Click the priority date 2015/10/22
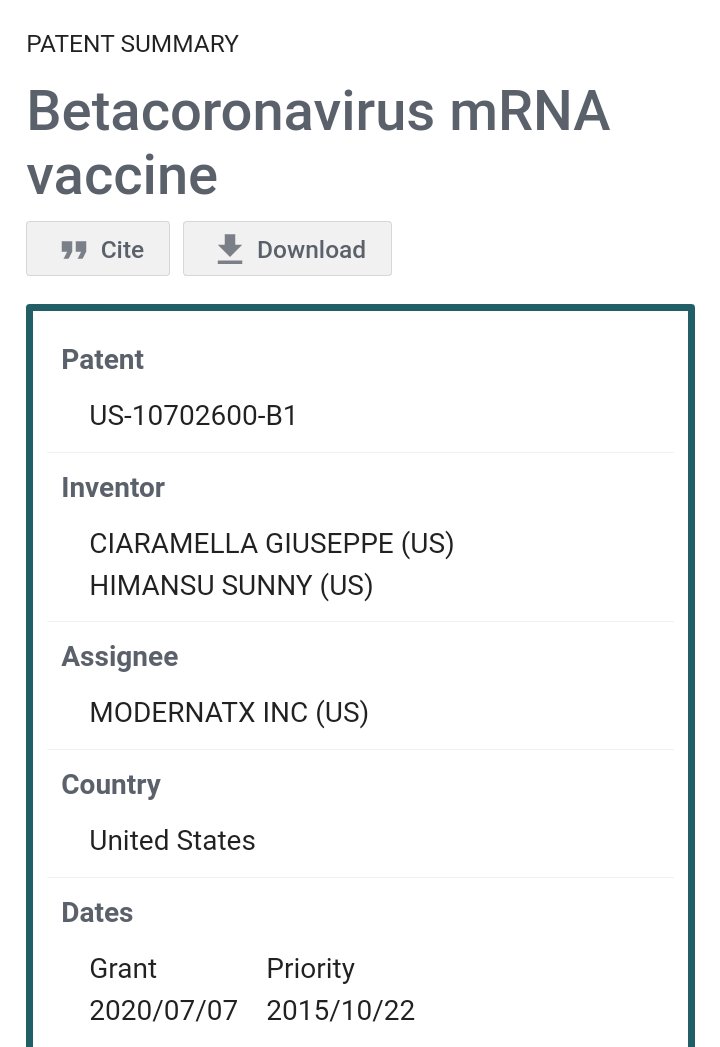Viewport: 720px width, 1047px height. (340, 1010)
